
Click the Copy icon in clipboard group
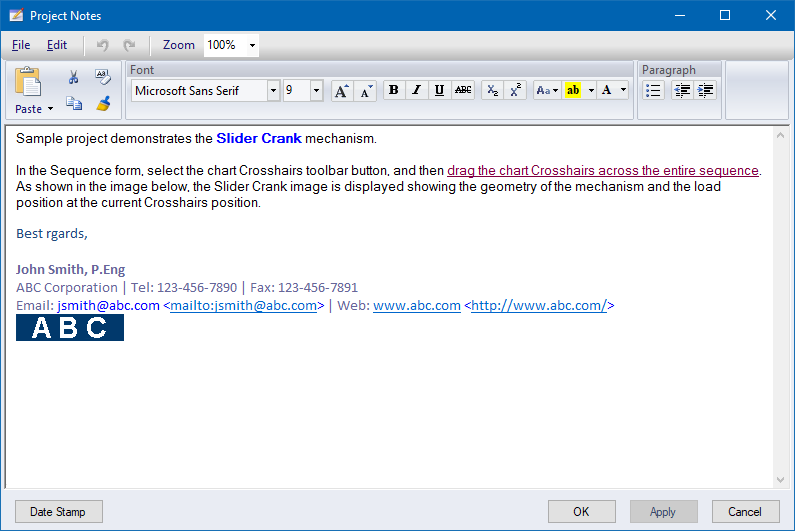point(73,103)
